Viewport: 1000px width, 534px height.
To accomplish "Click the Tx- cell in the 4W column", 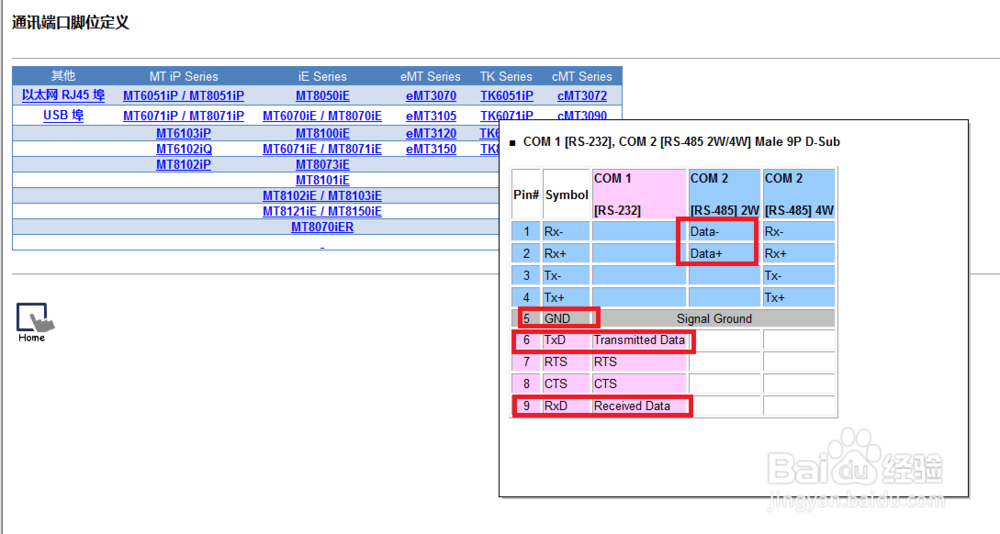I will pyautogui.click(x=799, y=276).
